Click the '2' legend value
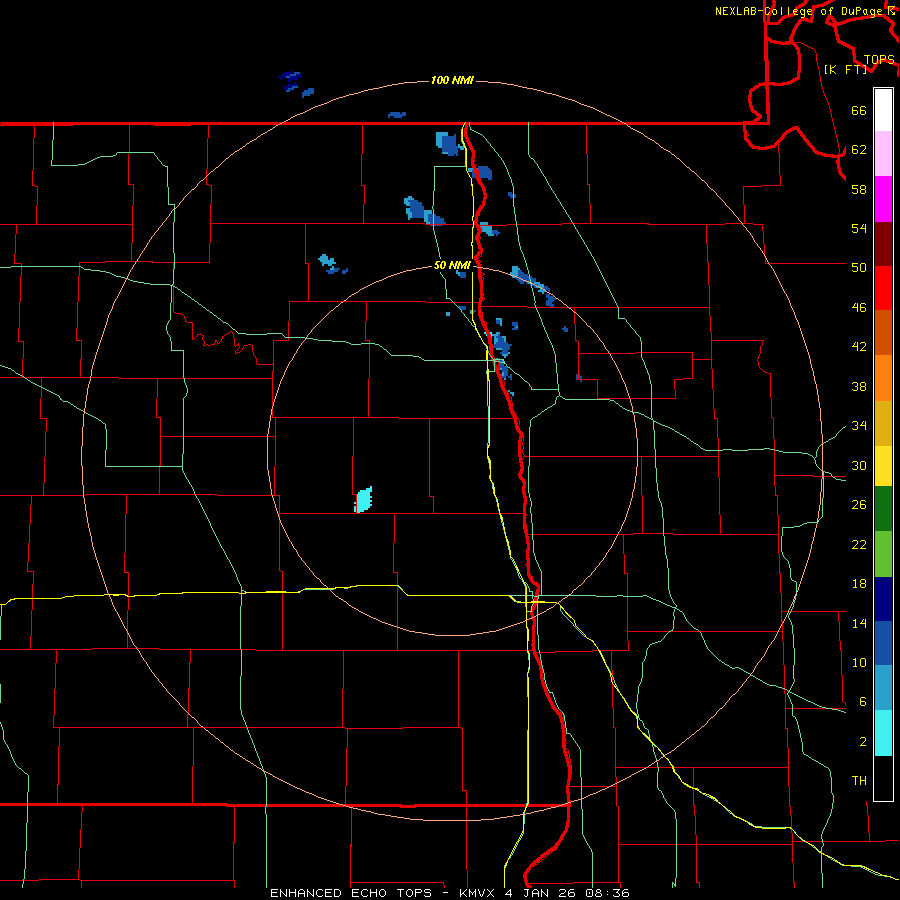 pos(863,742)
